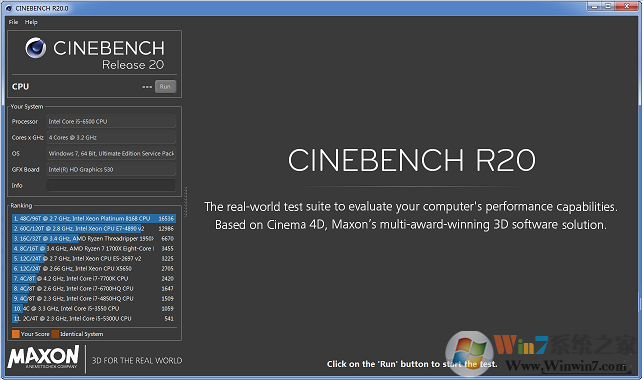This screenshot has height=380, width=643.
Task: Select ranking row Intel Xeon CPU E7-4890 v2
Action: pos(94,228)
